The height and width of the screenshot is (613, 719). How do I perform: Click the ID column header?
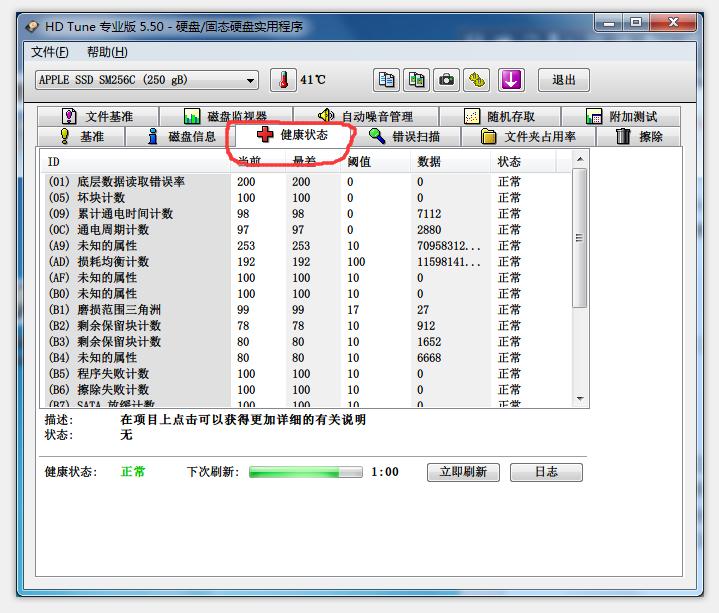click(x=135, y=161)
